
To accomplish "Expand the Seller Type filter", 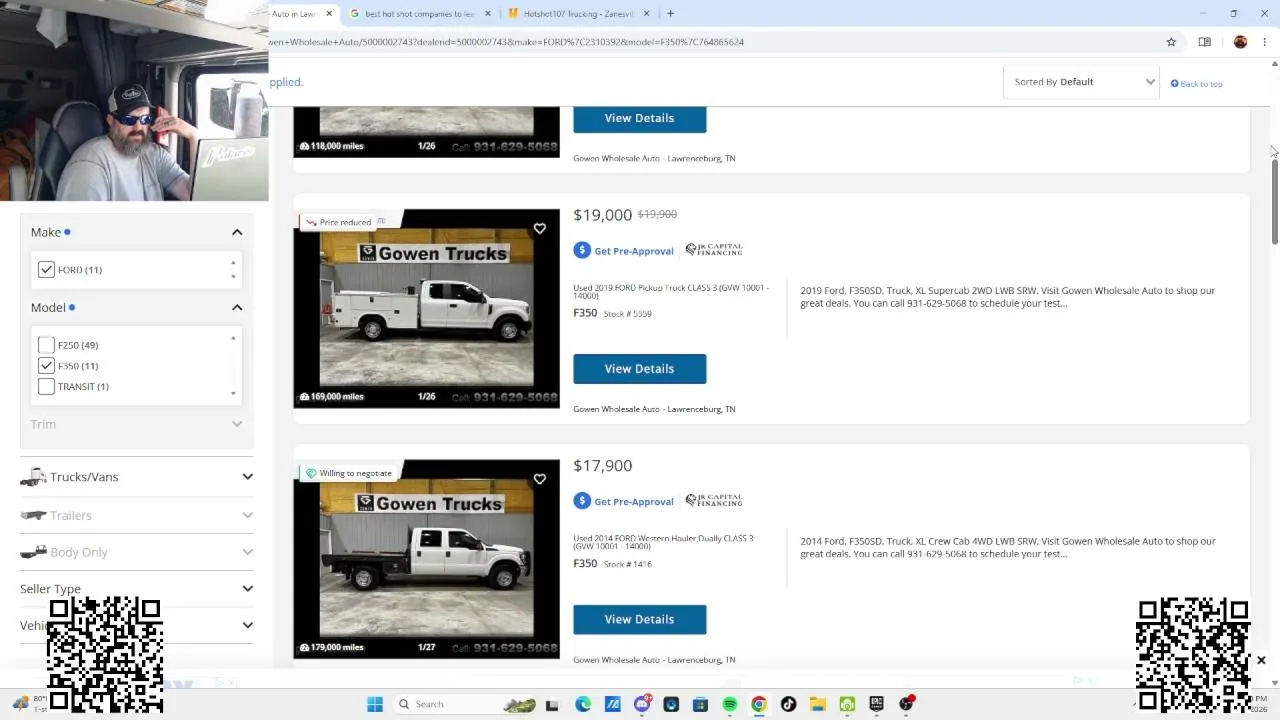I will pos(137,589).
